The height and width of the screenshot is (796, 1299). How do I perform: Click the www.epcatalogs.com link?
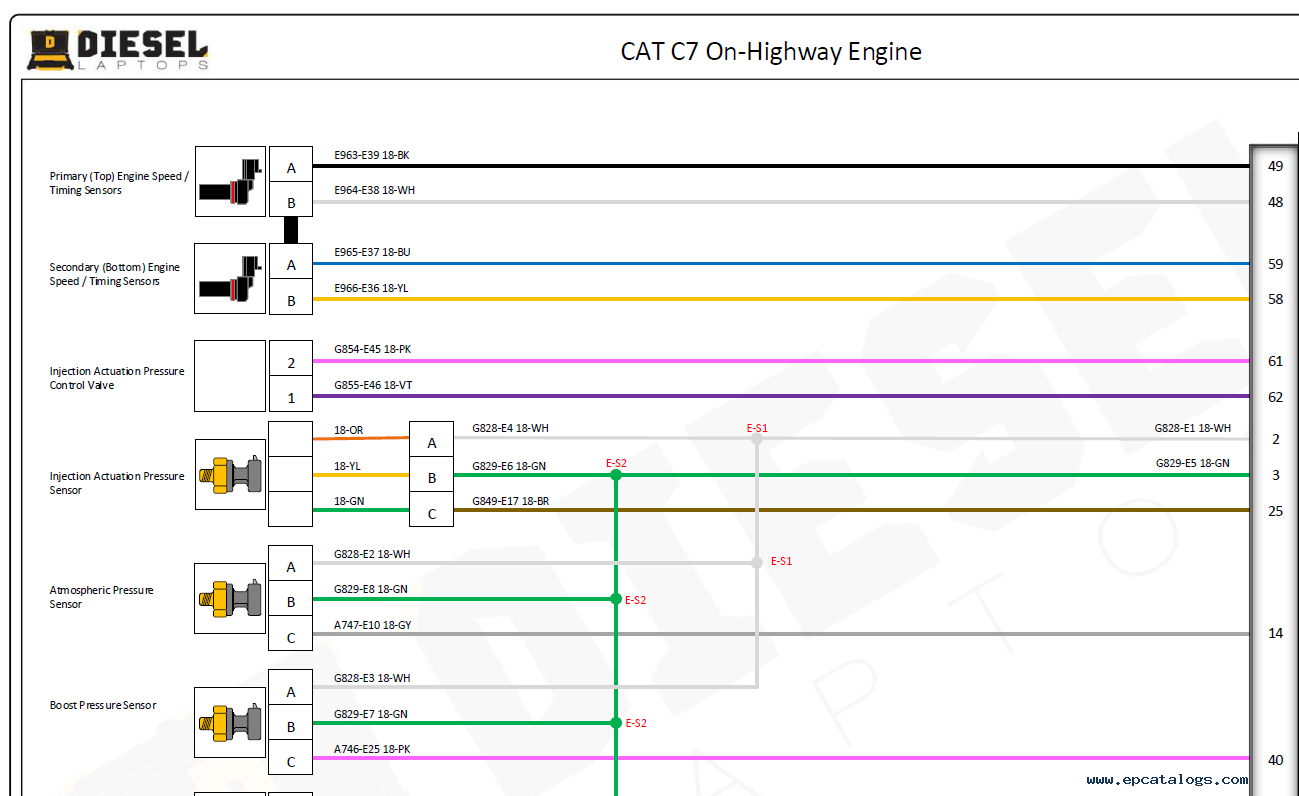tap(1167, 780)
